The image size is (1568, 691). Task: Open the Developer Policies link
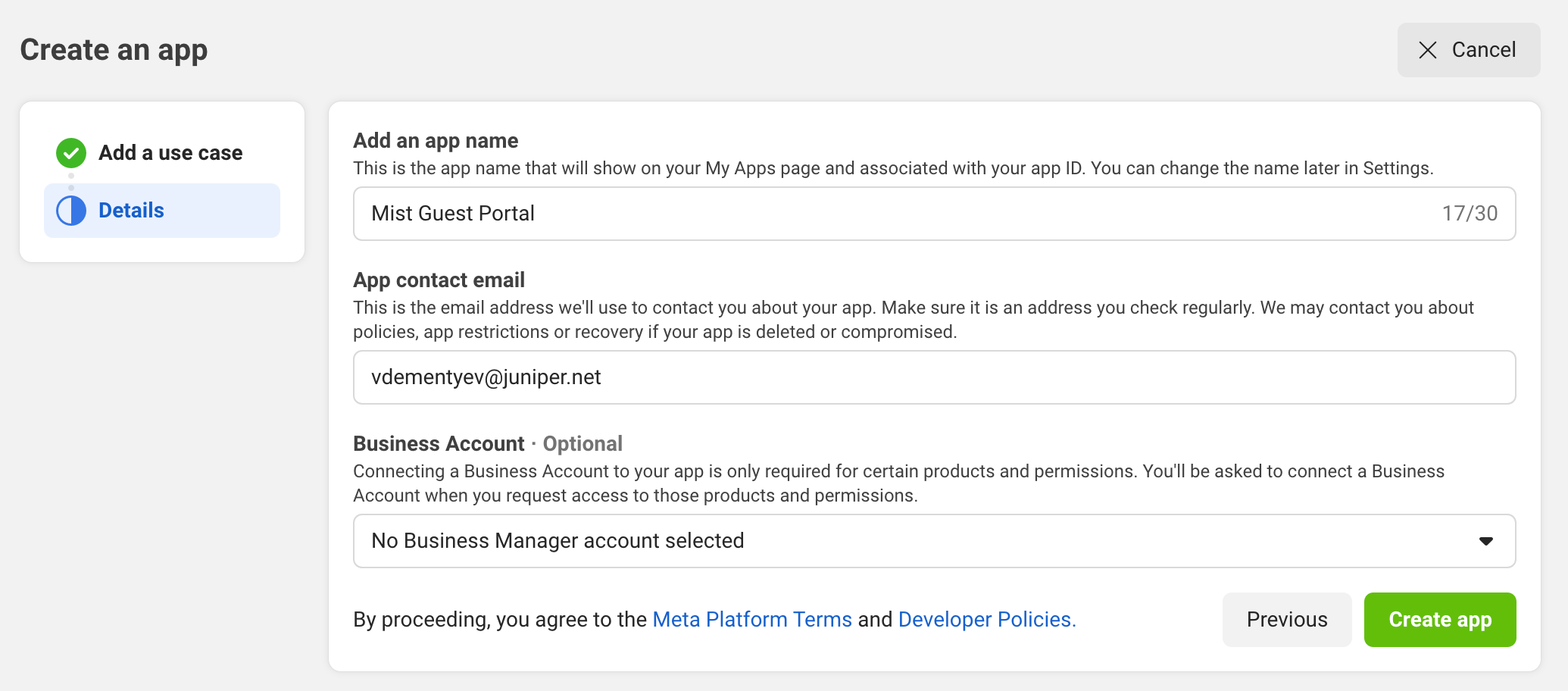click(986, 620)
